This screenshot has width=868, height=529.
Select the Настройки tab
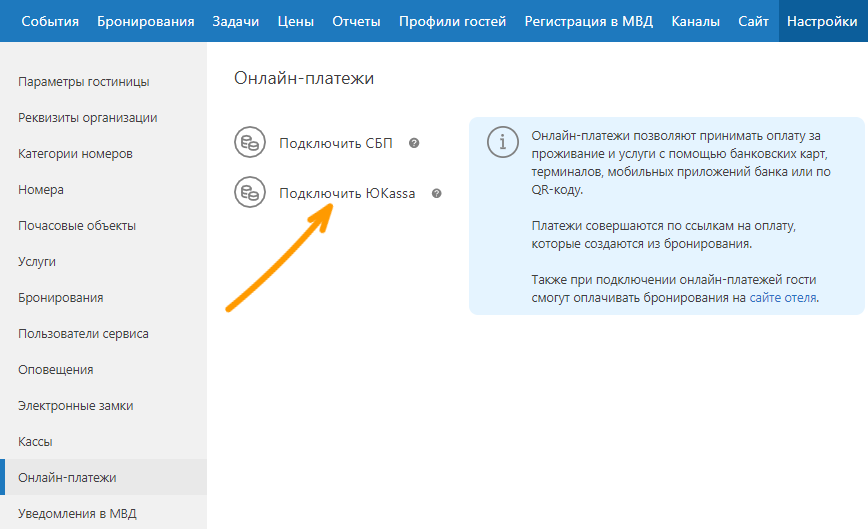tap(822, 22)
